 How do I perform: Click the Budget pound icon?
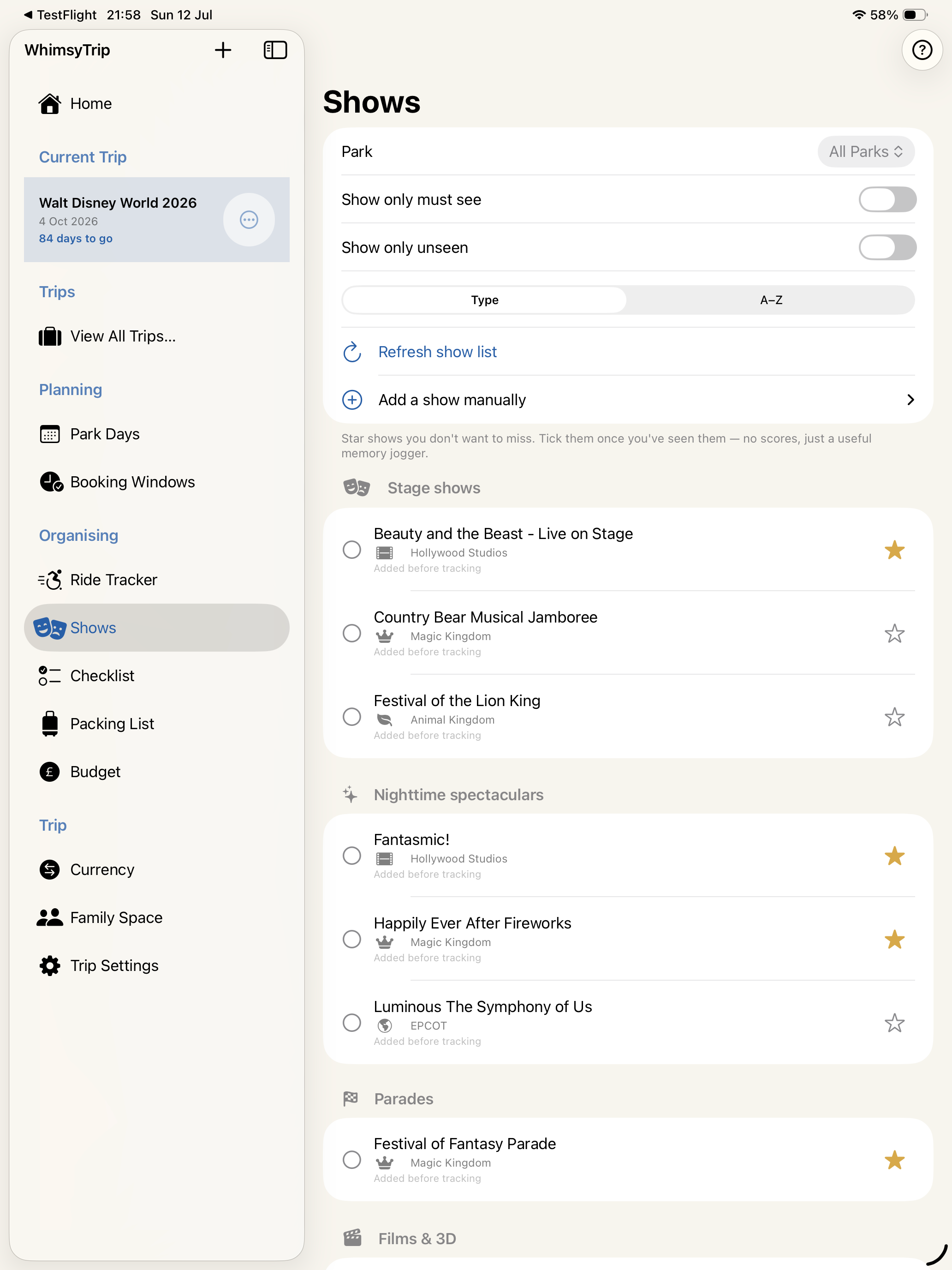(50, 772)
